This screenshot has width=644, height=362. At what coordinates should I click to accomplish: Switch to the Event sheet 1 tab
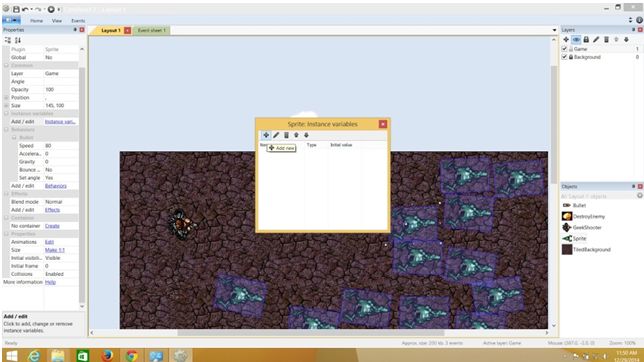152,30
